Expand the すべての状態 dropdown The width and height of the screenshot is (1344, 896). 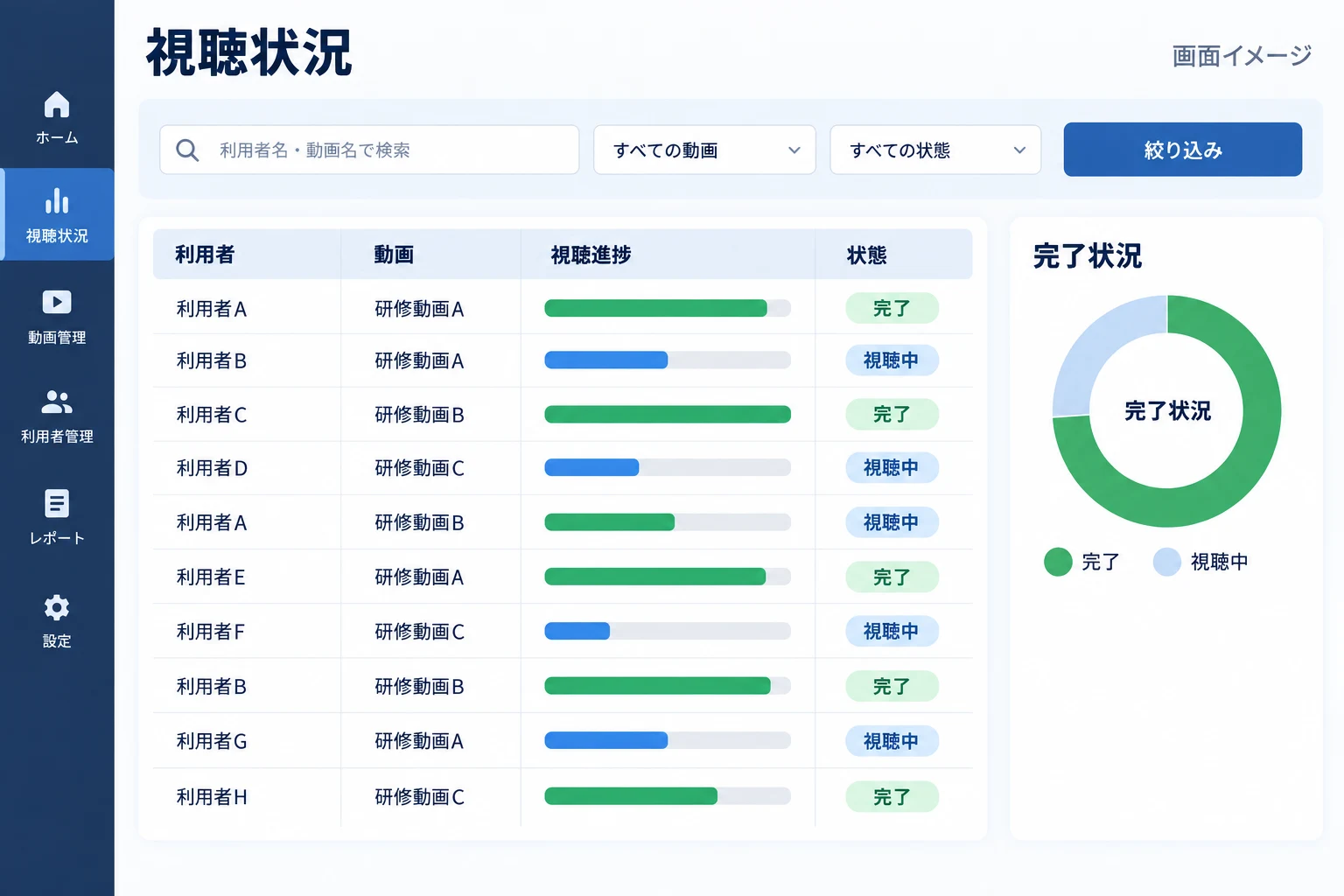(935, 150)
